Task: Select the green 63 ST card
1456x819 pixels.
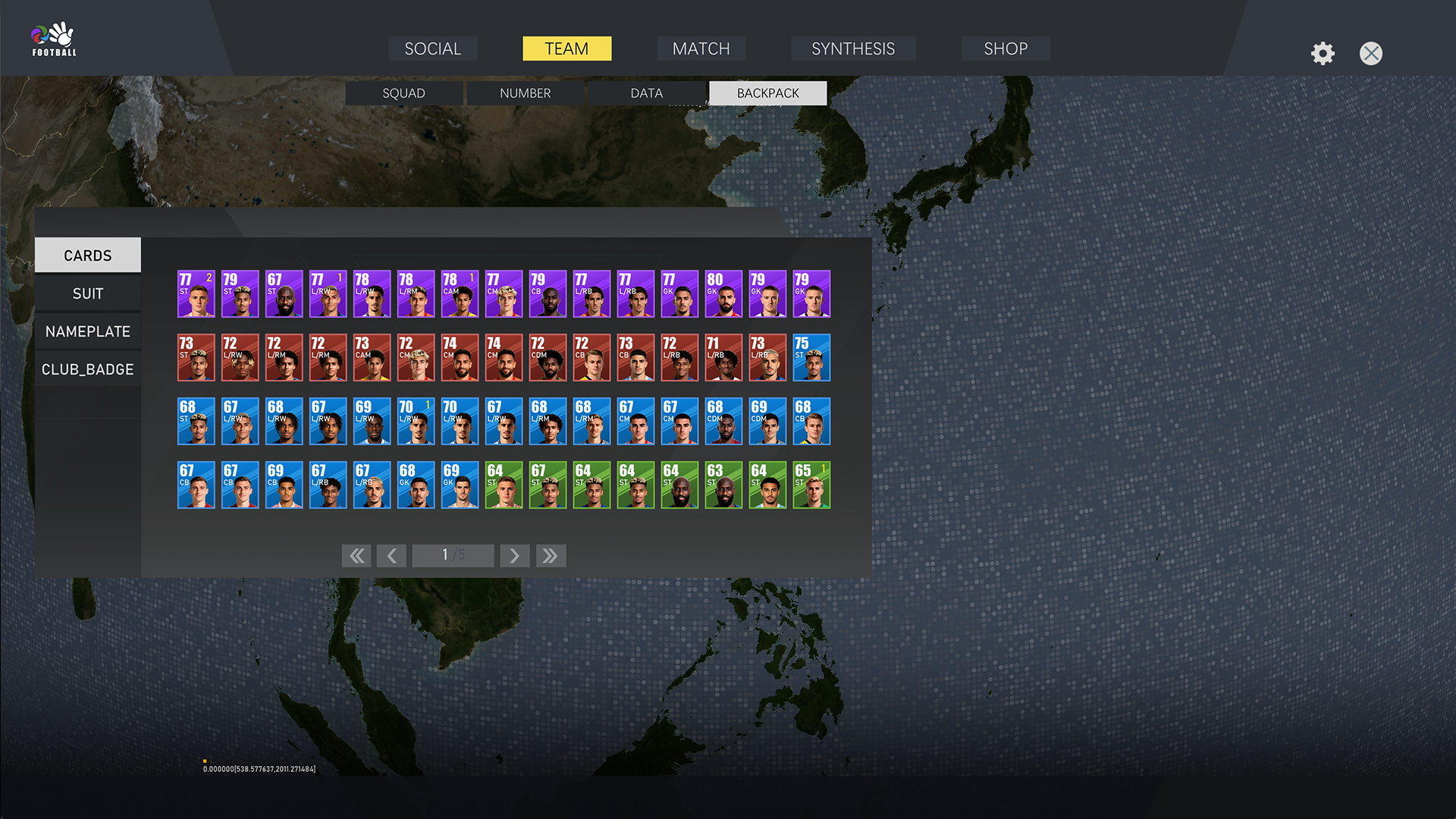Action: click(x=724, y=485)
